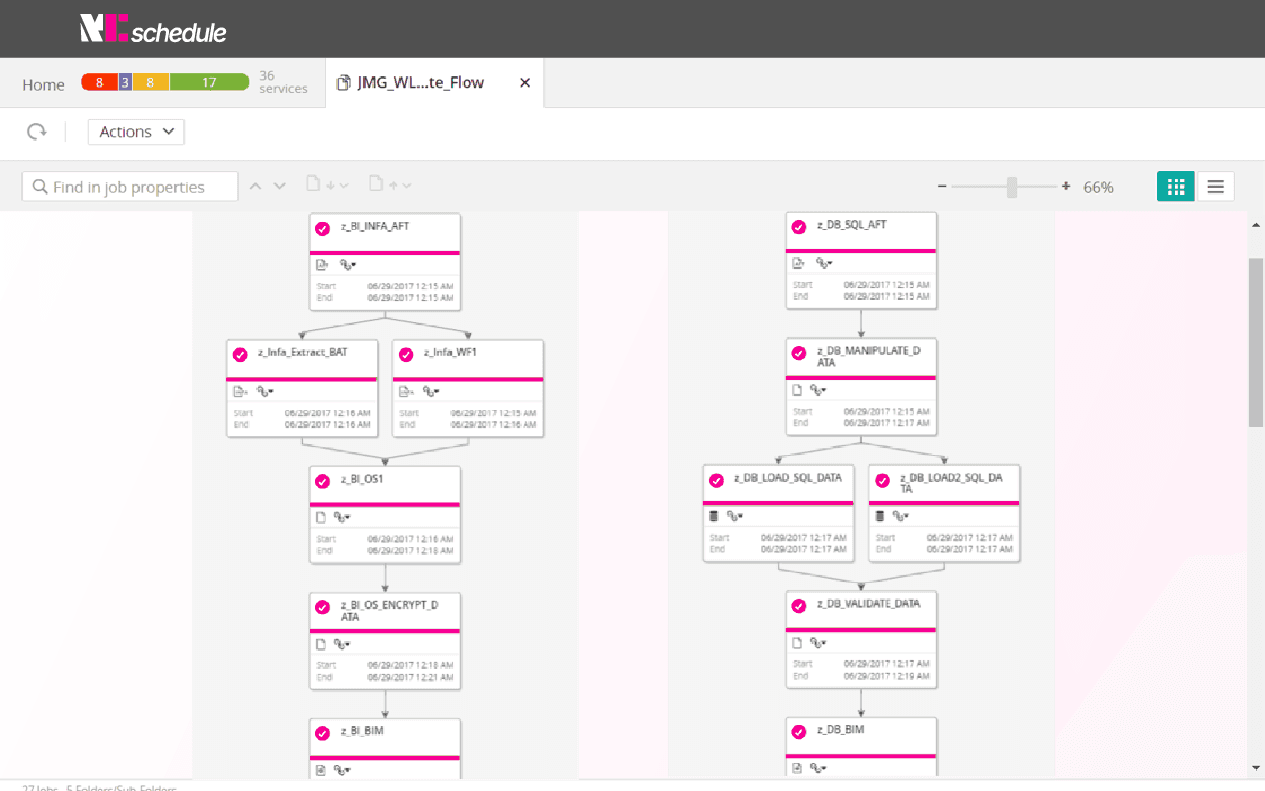The height and width of the screenshot is (791, 1265).
Task: Click the refresh icon in toolbar
Action: pyautogui.click(x=37, y=132)
